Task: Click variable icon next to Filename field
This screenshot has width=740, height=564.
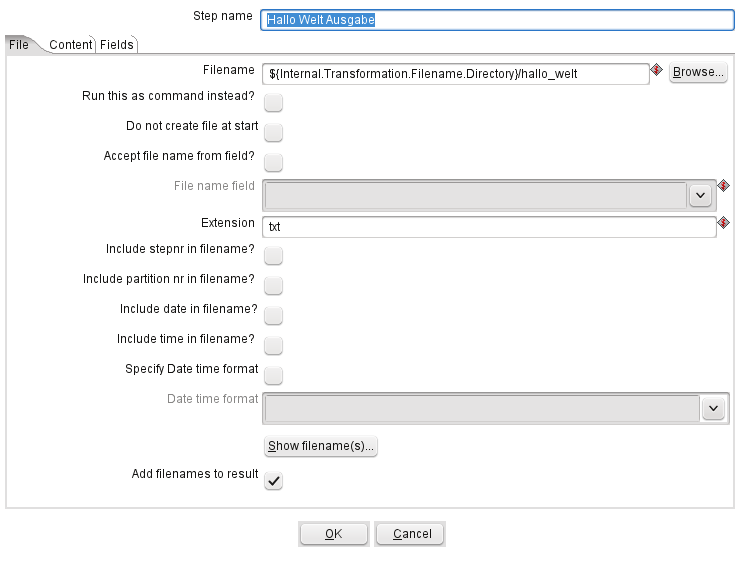Action: 656,70
